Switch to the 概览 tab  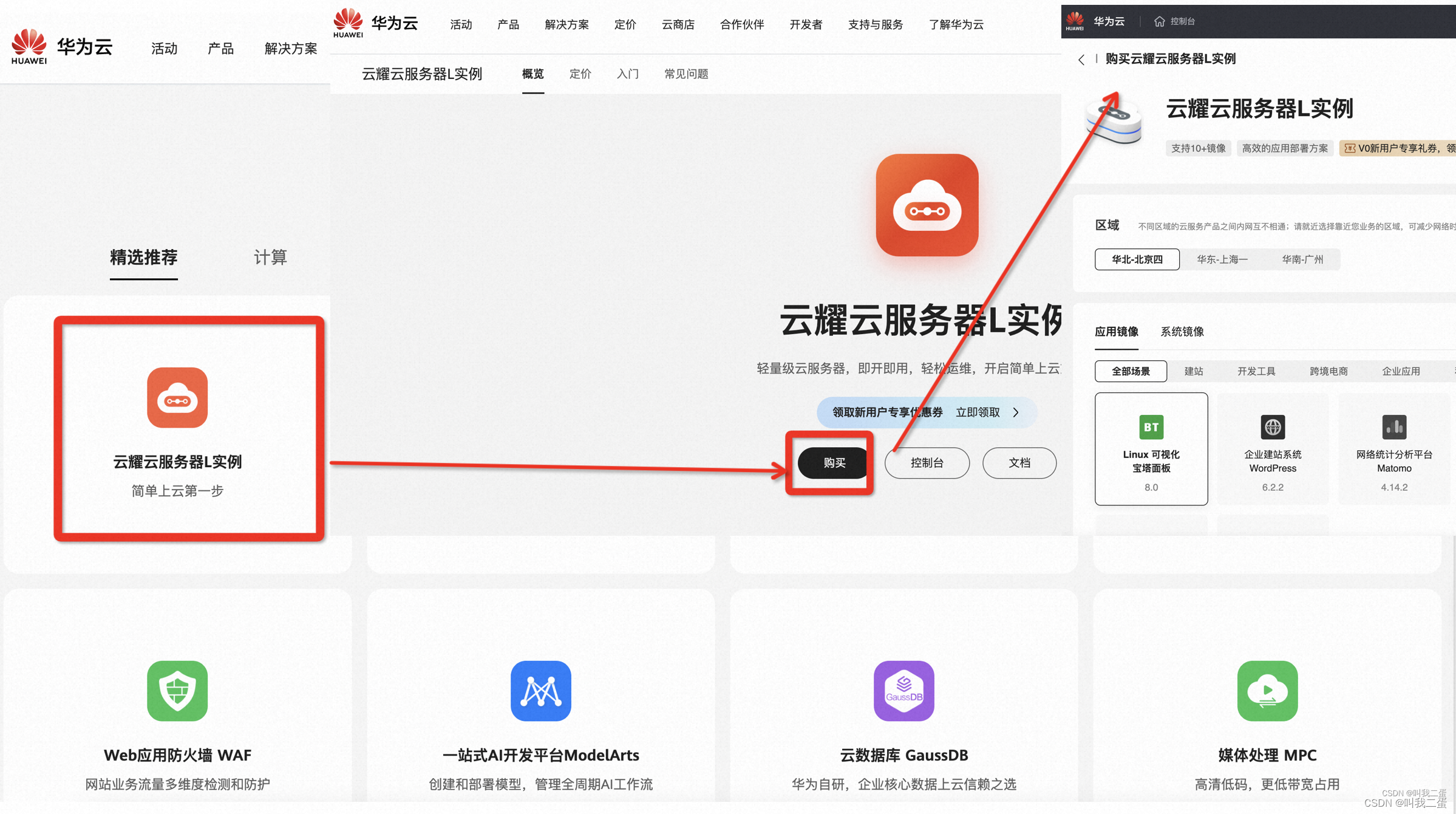pyautogui.click(x=532, y=74)
